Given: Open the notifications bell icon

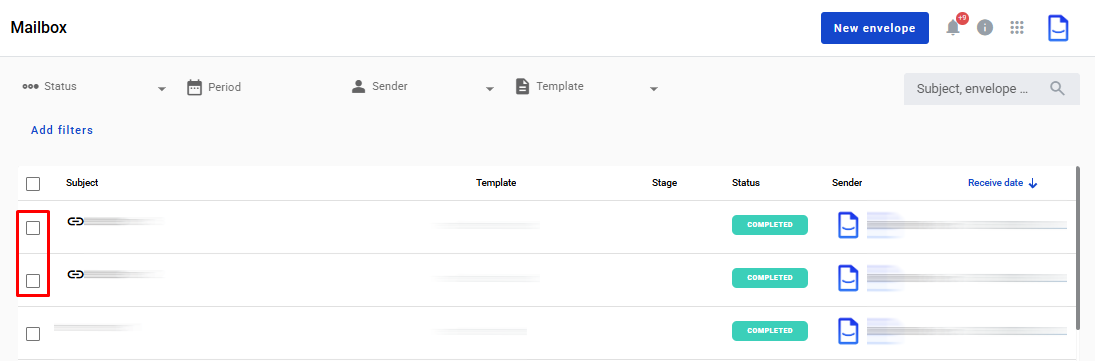Looking at the screenshot, I should [953, 28].
